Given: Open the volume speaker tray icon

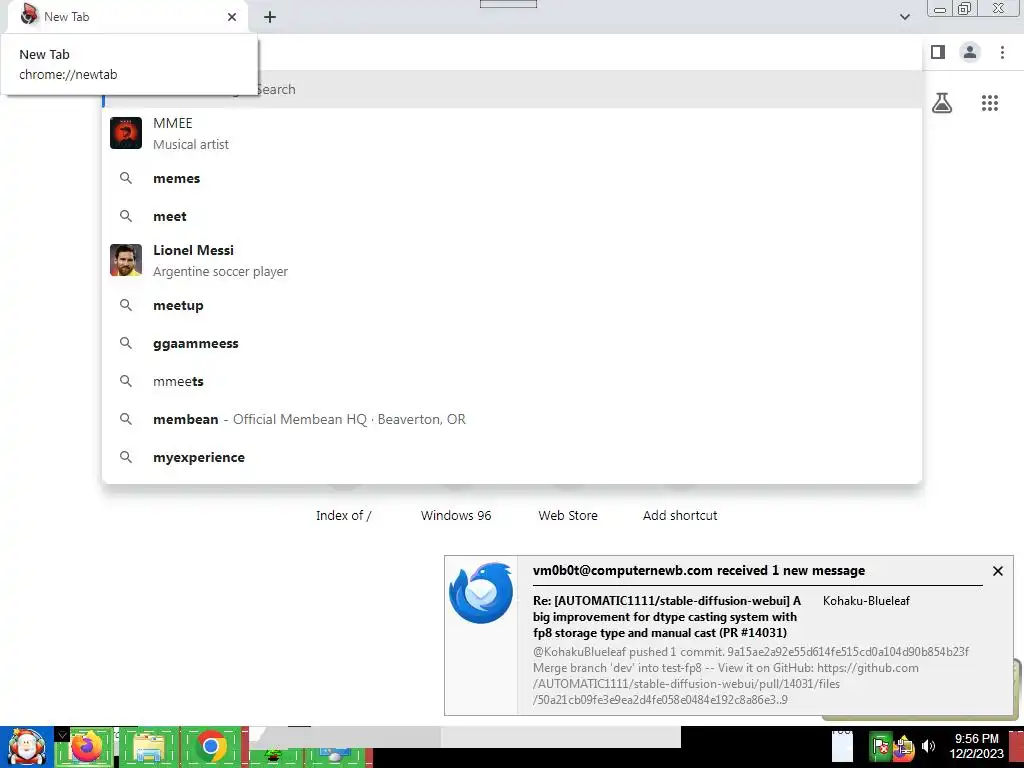Looking at the screenshot, I should [928, 746].
